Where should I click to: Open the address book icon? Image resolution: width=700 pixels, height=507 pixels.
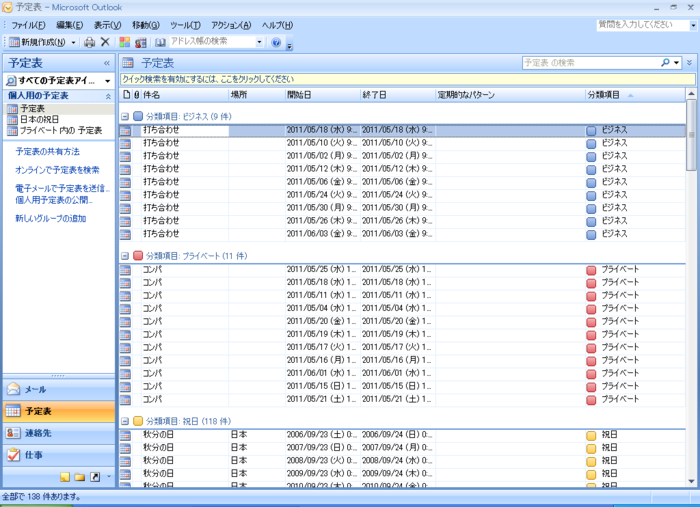tap(160, 42)
